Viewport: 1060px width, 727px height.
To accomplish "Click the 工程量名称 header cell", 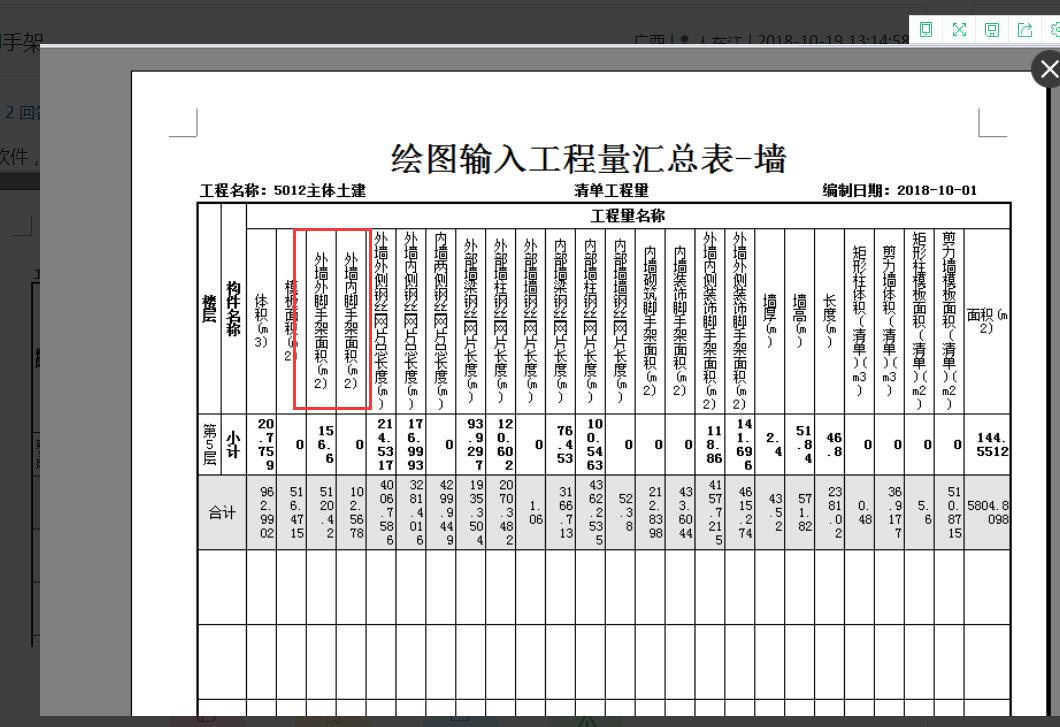I will tap(628, 216).
